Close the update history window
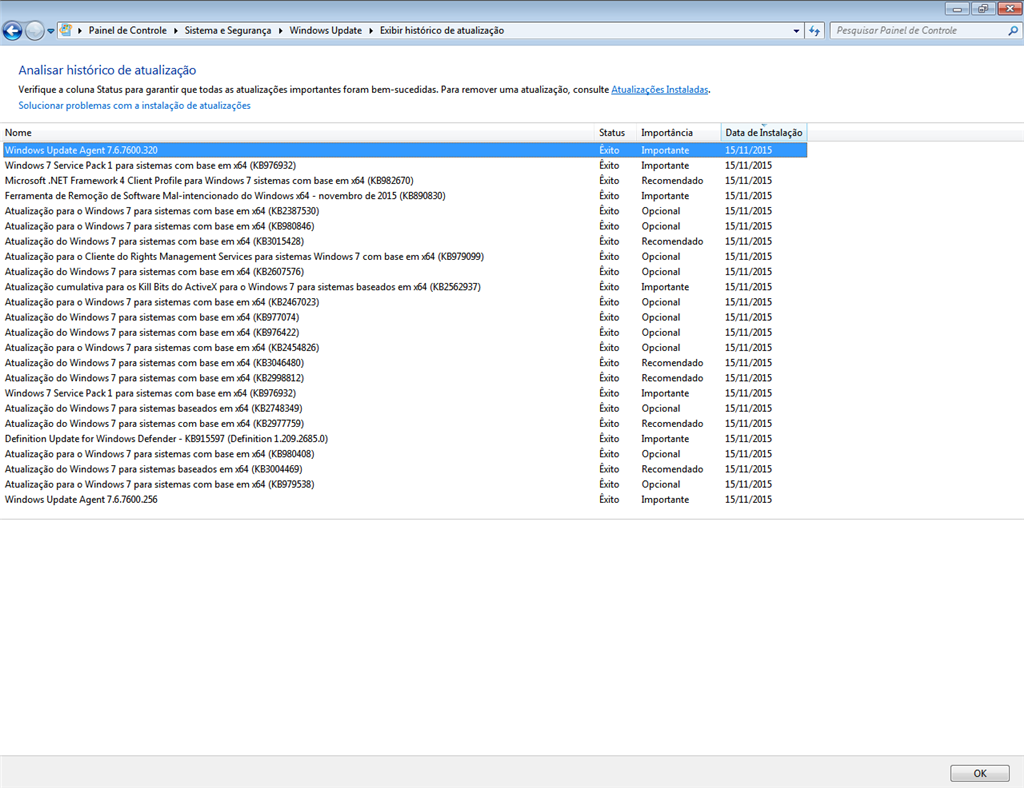This screenshot has width=1024, height=788. coord(1009,8)
